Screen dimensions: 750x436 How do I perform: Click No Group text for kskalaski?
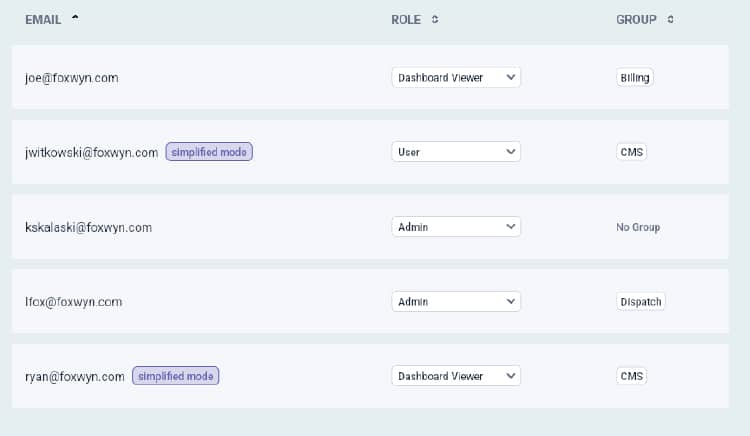pyautogui.click(x=638, y=227)
